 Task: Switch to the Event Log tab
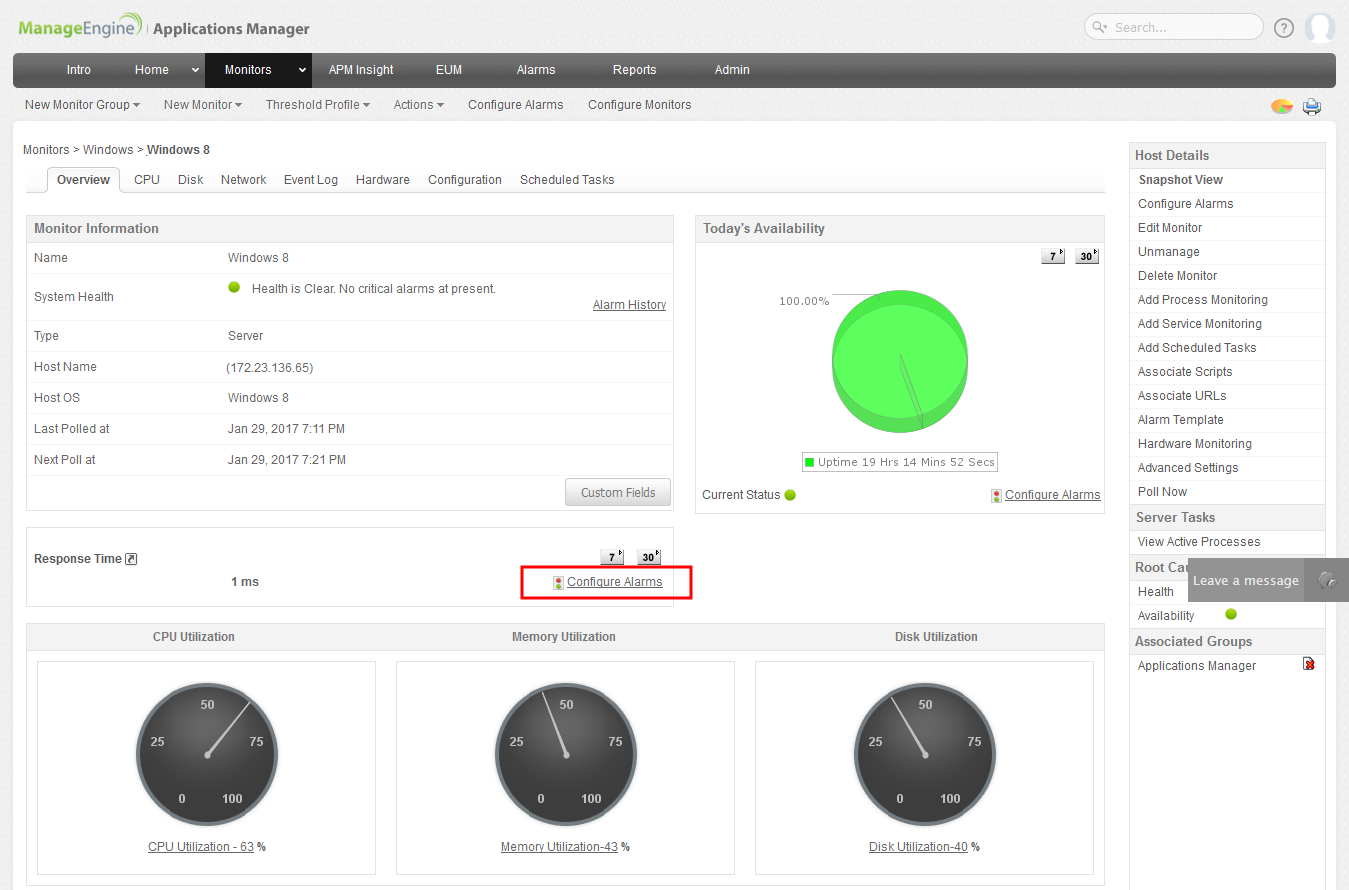click(311, 180)
